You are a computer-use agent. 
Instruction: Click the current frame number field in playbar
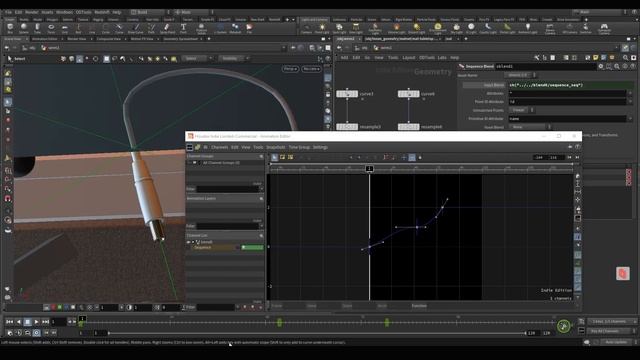pyautogui.click(x=58, y=322)
